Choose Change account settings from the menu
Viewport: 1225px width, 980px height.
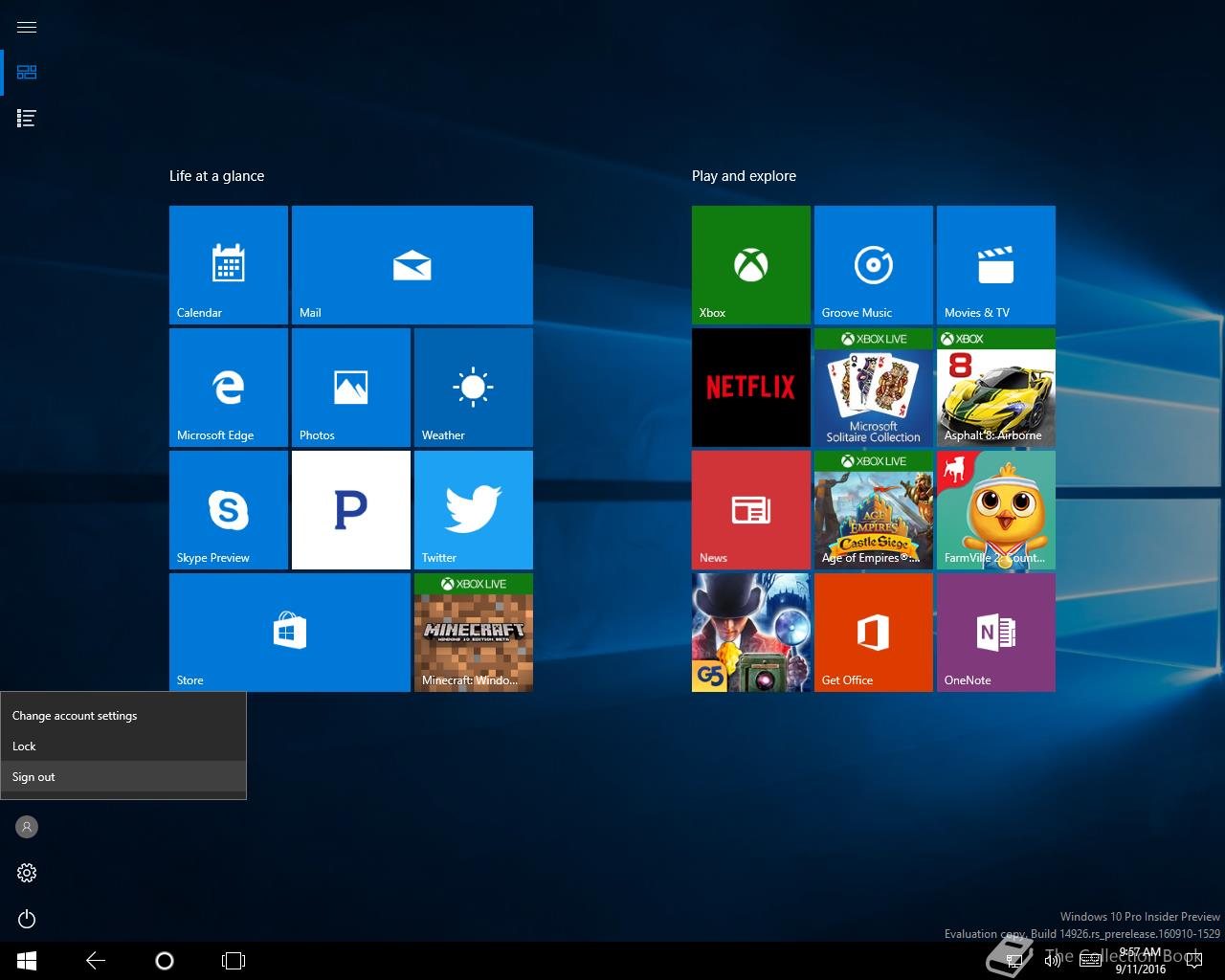[x=123, y=716]
